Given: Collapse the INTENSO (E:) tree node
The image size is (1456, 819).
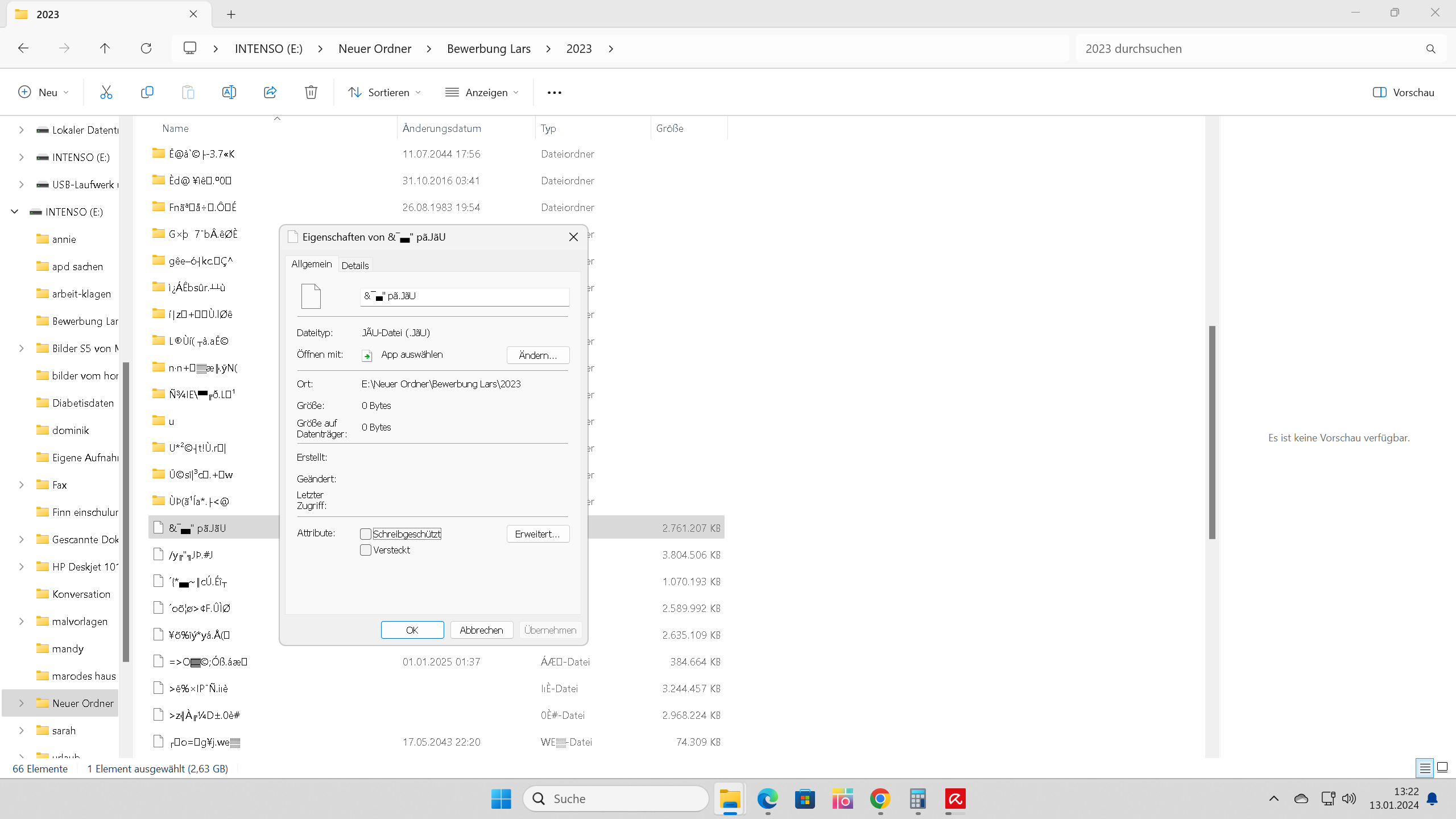Looking at the screenshot, I should [15, 212].
